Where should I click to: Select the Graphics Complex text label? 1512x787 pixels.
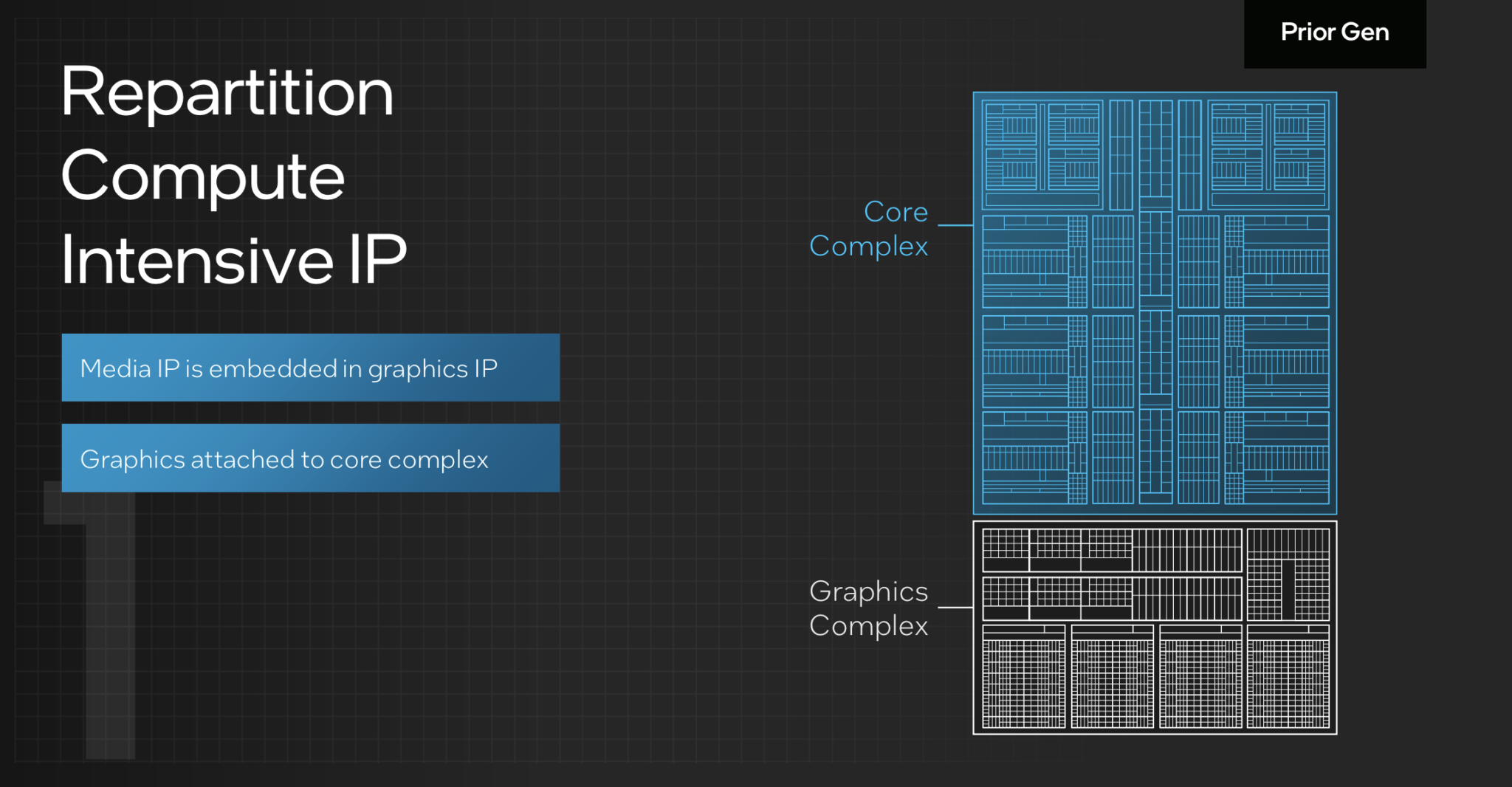tap(869, 608)
